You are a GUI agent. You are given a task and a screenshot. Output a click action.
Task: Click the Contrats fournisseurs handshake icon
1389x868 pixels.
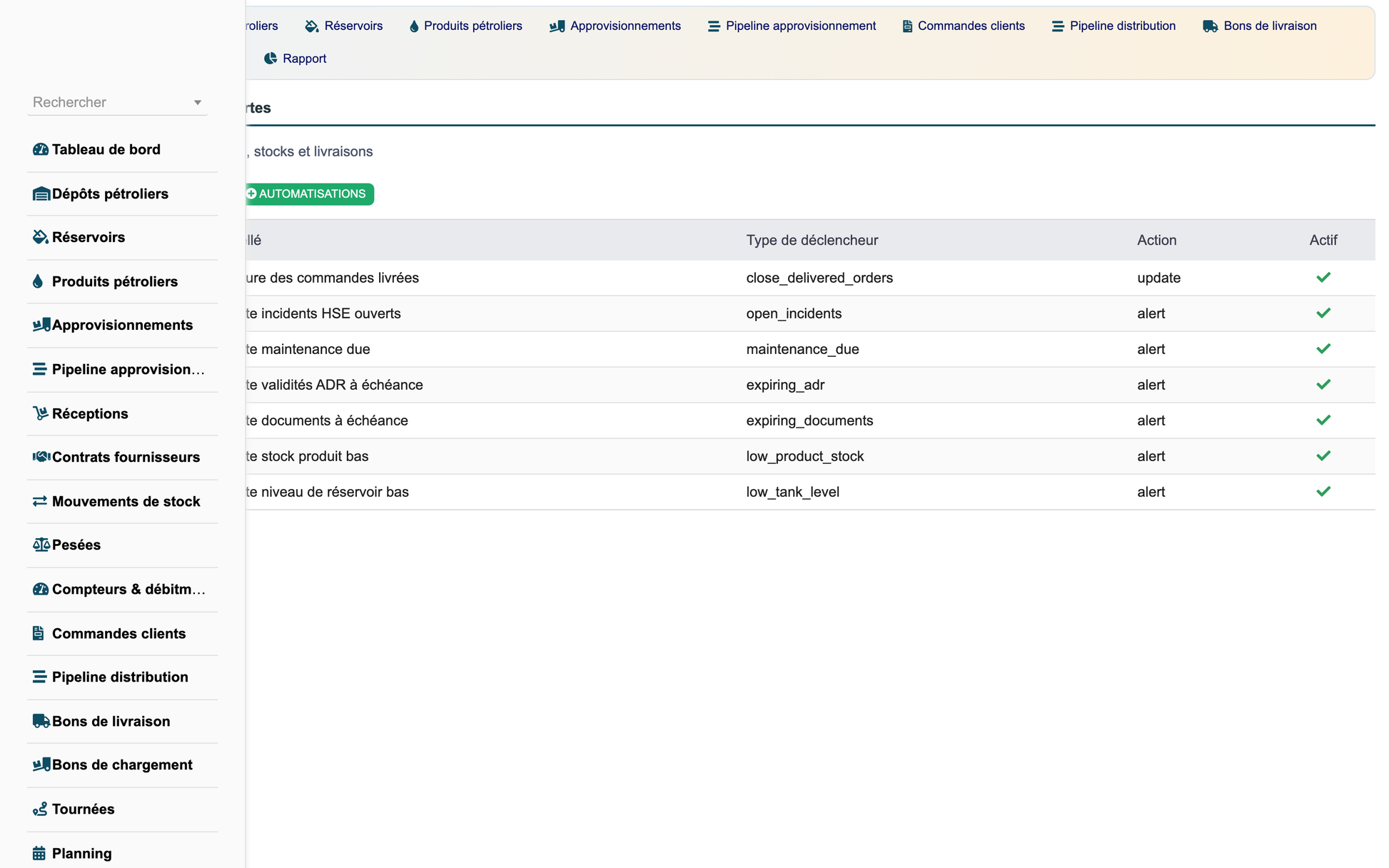pyautogui.click(x=41, y=457)
